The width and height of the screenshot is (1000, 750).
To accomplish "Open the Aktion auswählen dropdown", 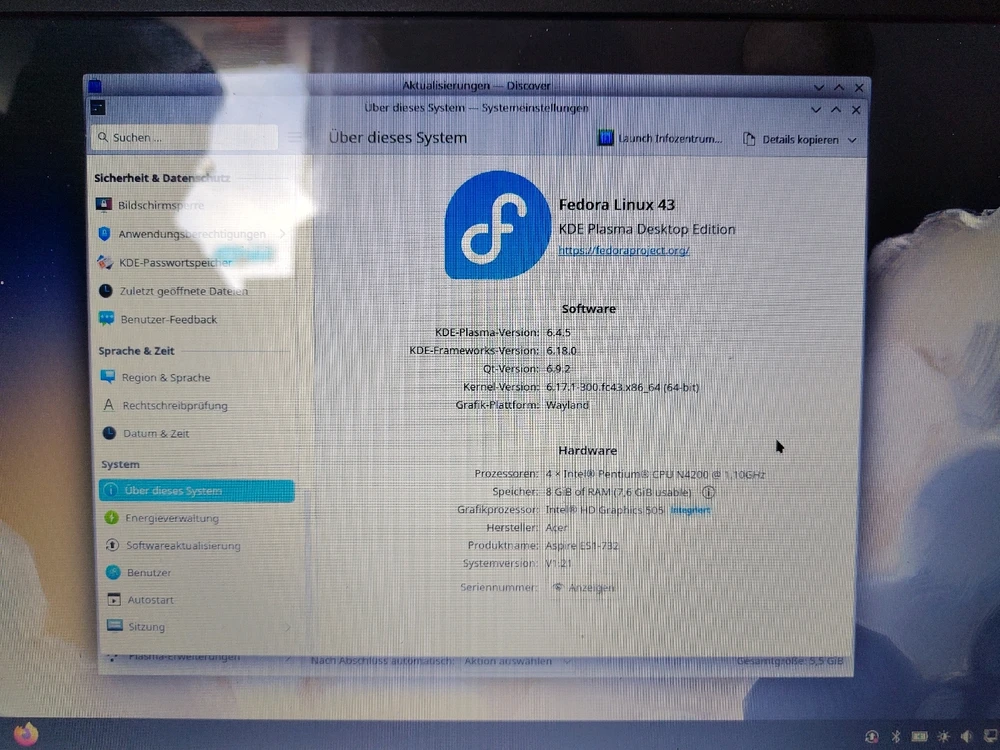I will [514, 662].
